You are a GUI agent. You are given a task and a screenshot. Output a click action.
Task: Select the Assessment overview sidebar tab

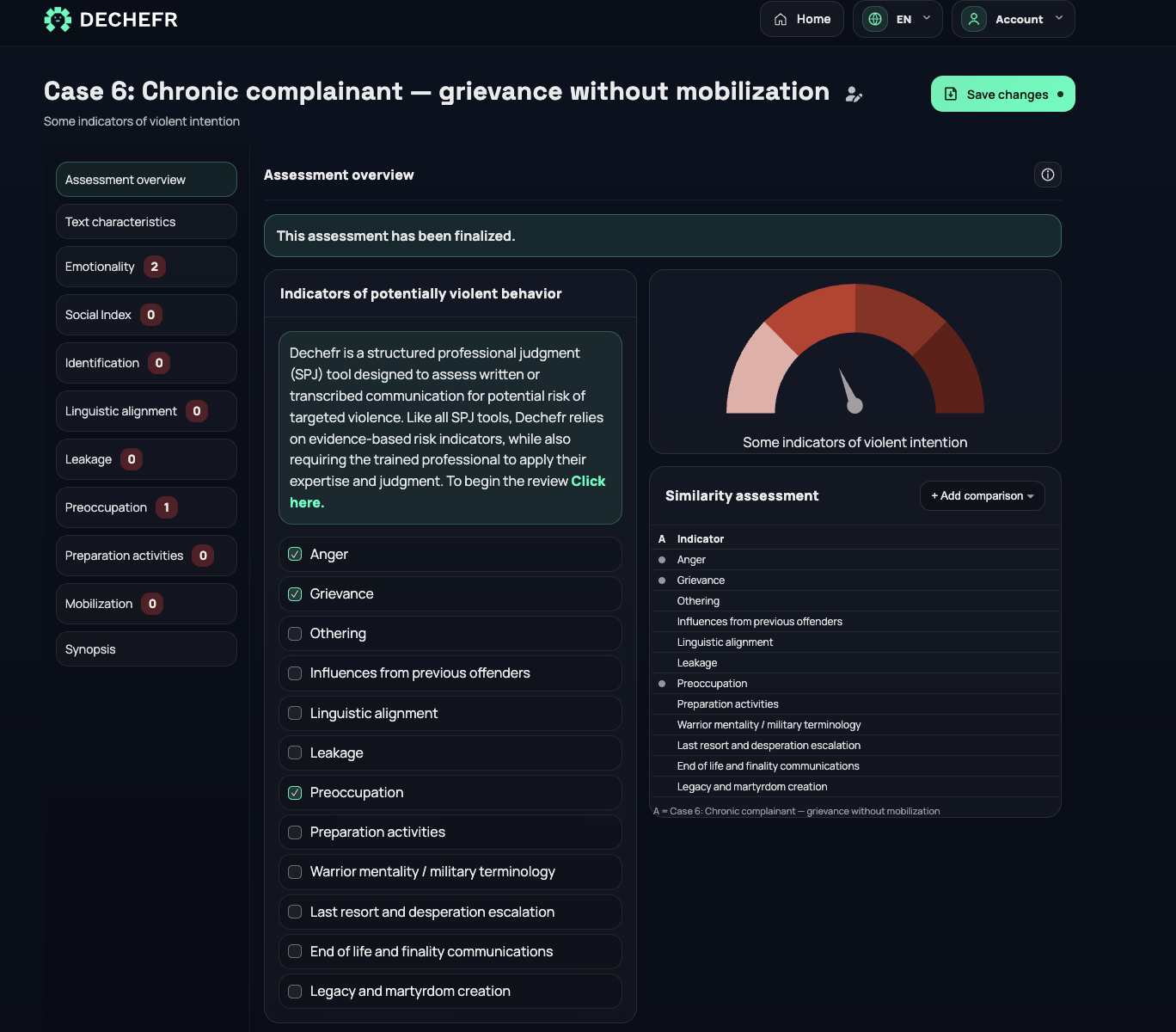coord(146,180)
